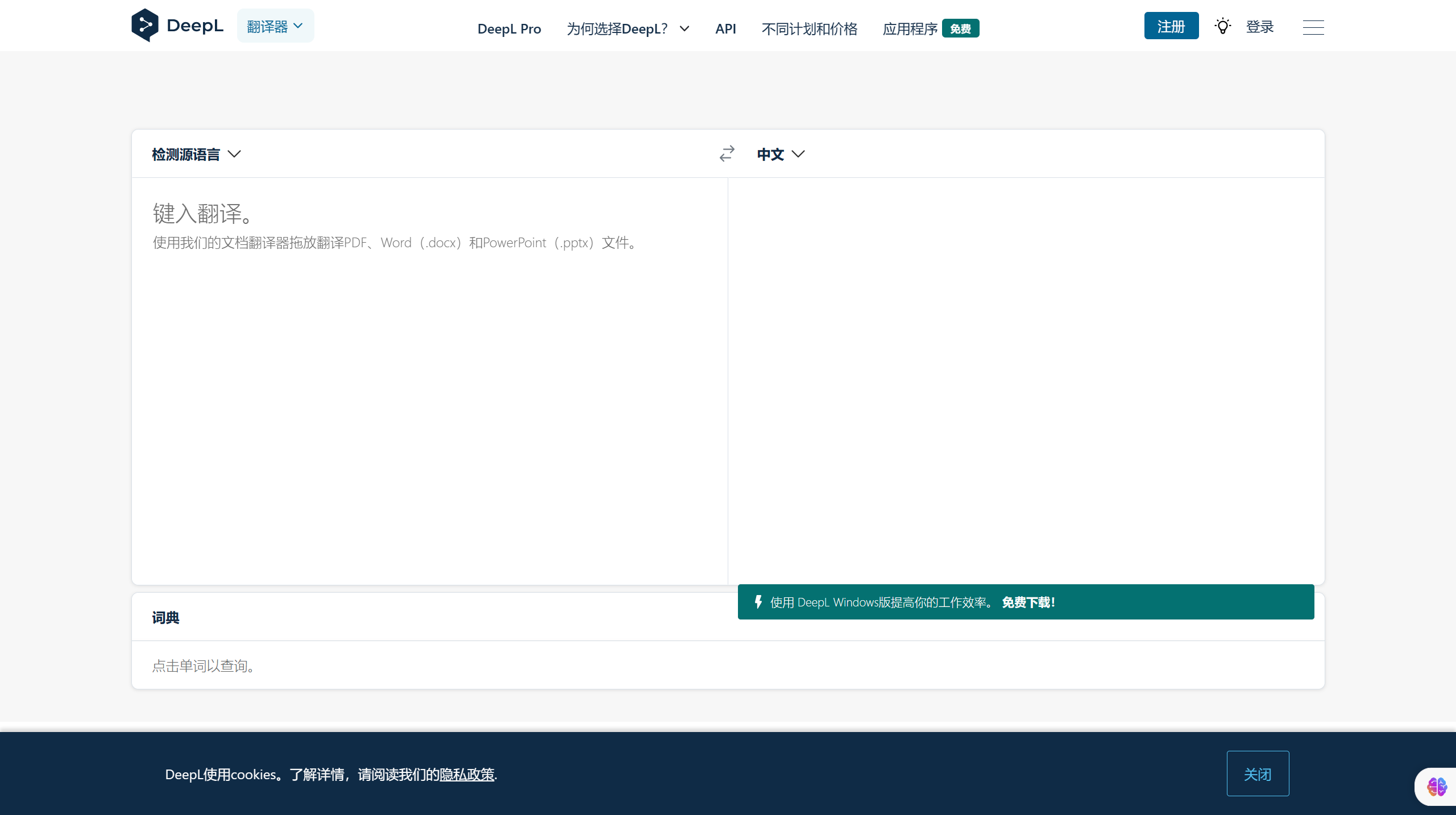
Task: Click the DeepL logo icon
Action: pos(146,25)
